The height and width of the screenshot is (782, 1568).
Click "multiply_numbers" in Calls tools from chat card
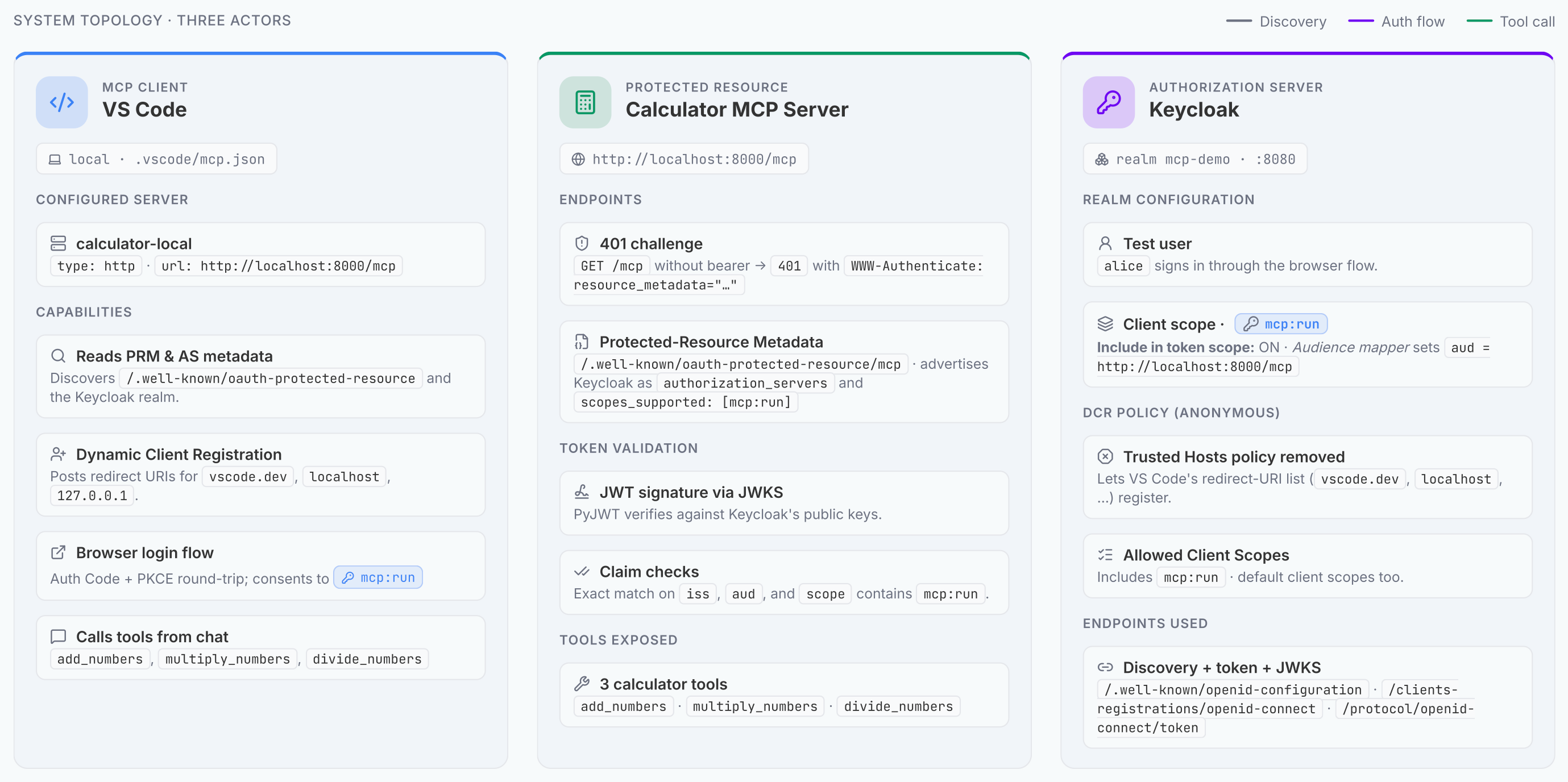(x=227, y=659)
